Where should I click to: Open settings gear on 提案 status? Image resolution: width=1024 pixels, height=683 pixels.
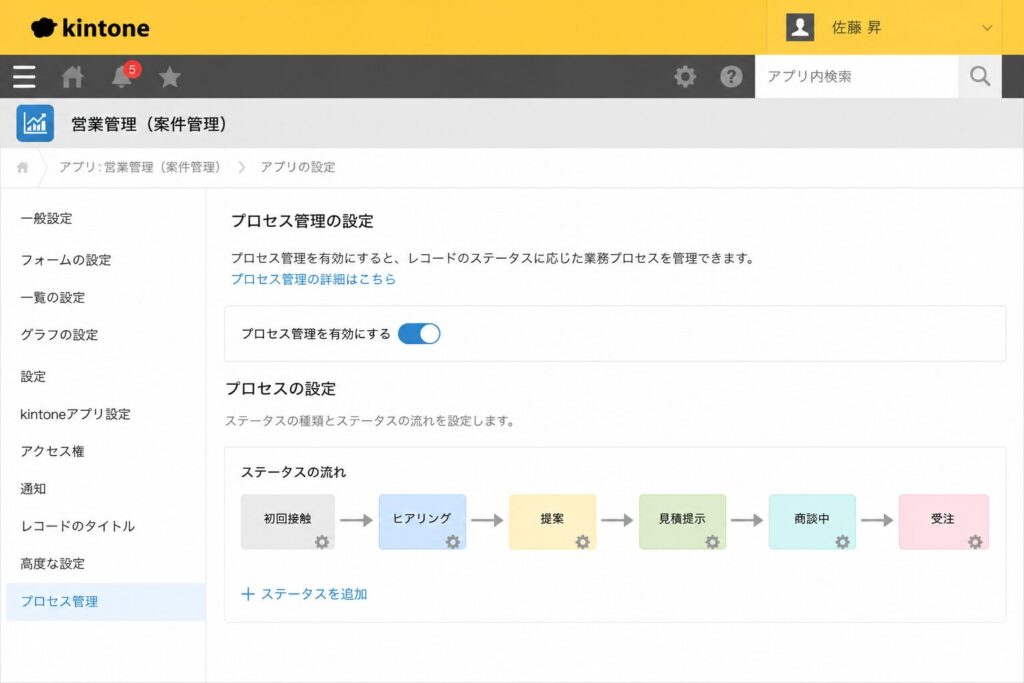(x=583, y=541)
